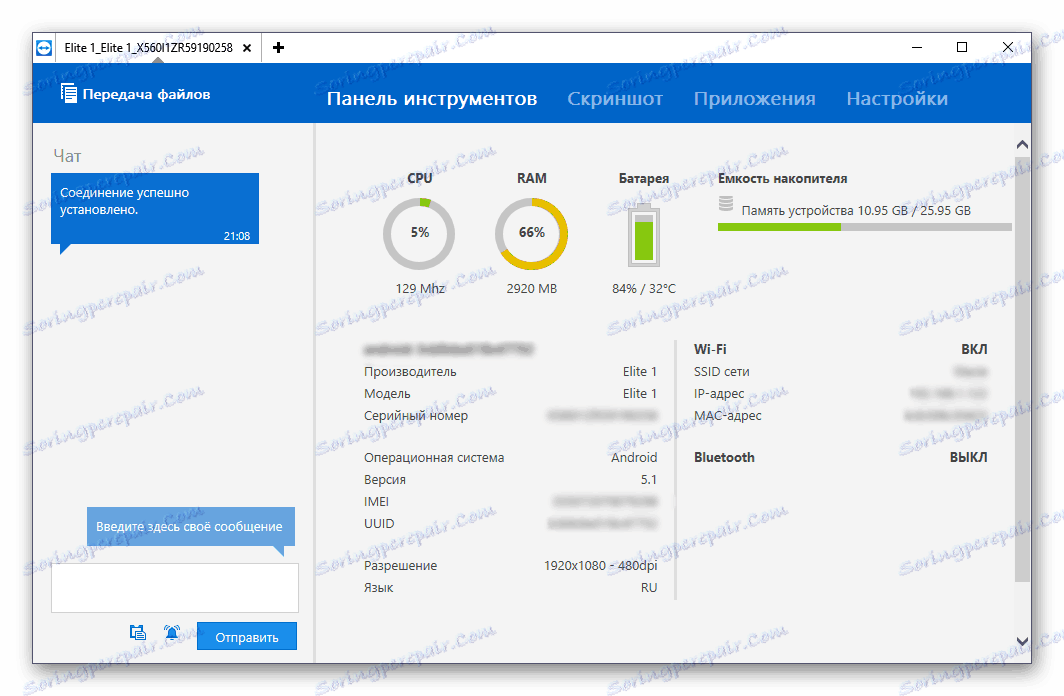Close the Elite 1 session tab
Viewport: 1064px width, 696px height.
point(247,48)
